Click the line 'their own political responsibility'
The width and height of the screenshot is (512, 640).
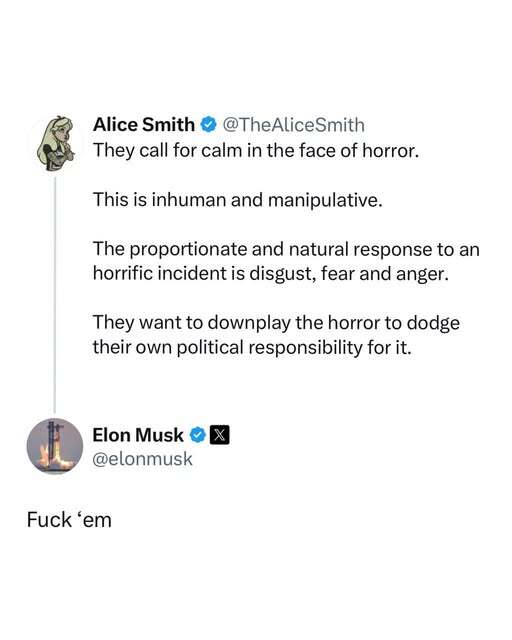(x=252, y=348)
